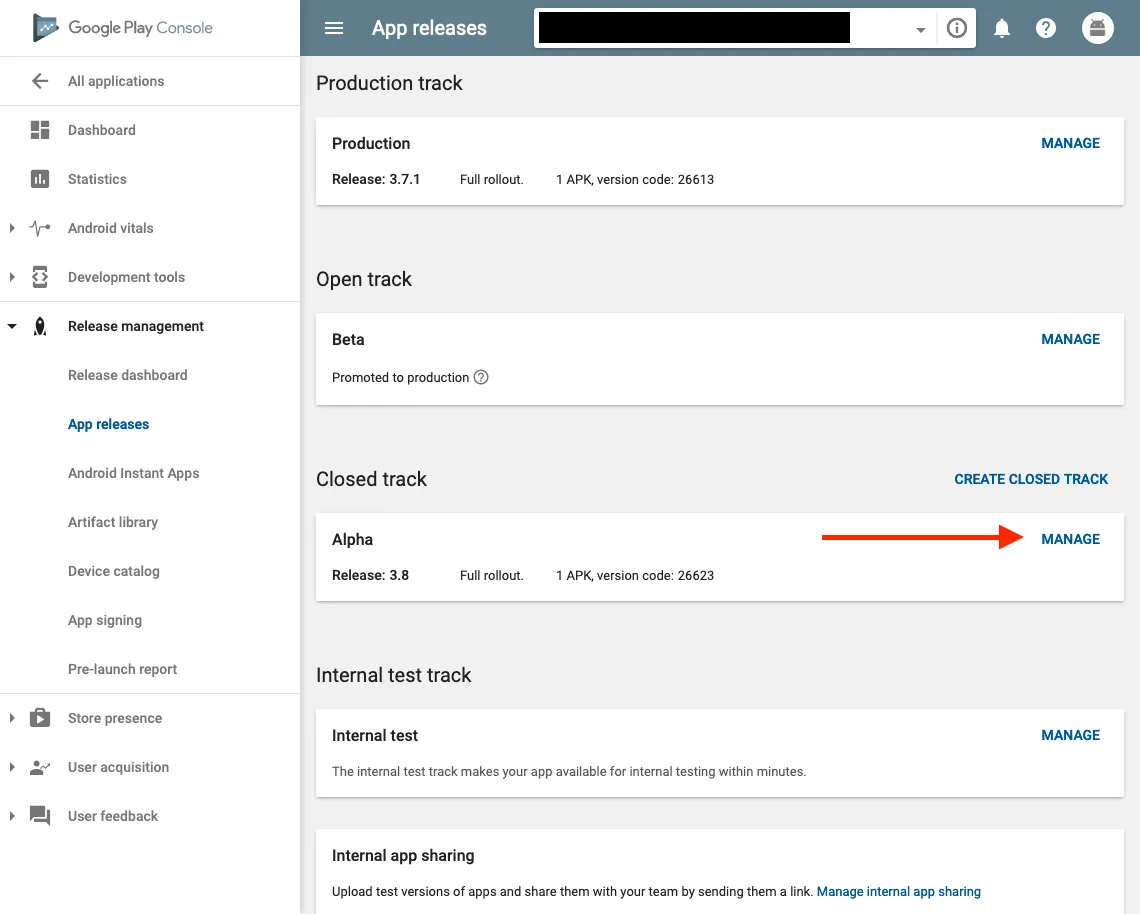This screenshot has height=914, width=1140.
Task: Click the info icon beside app selector
Action: 957,28
